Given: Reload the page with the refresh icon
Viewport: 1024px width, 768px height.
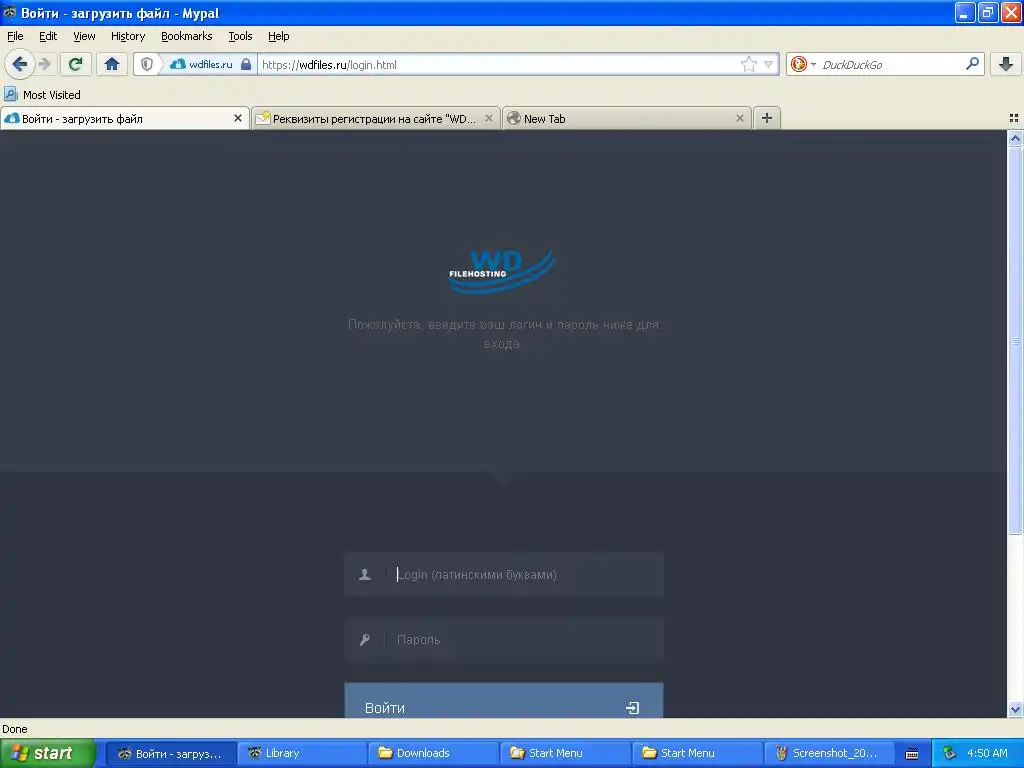Looking at the screenshot, I should point(76,64).
